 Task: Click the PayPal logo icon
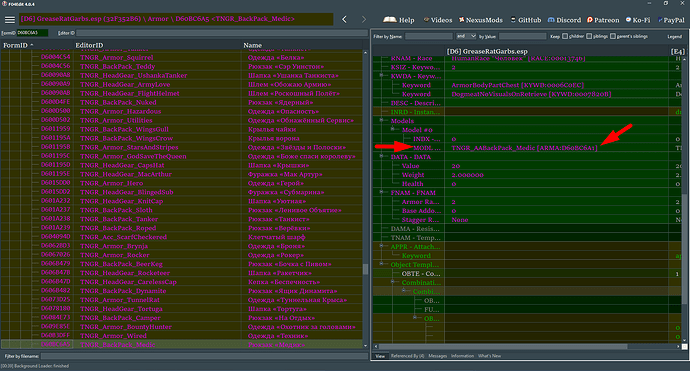(660, 20)
